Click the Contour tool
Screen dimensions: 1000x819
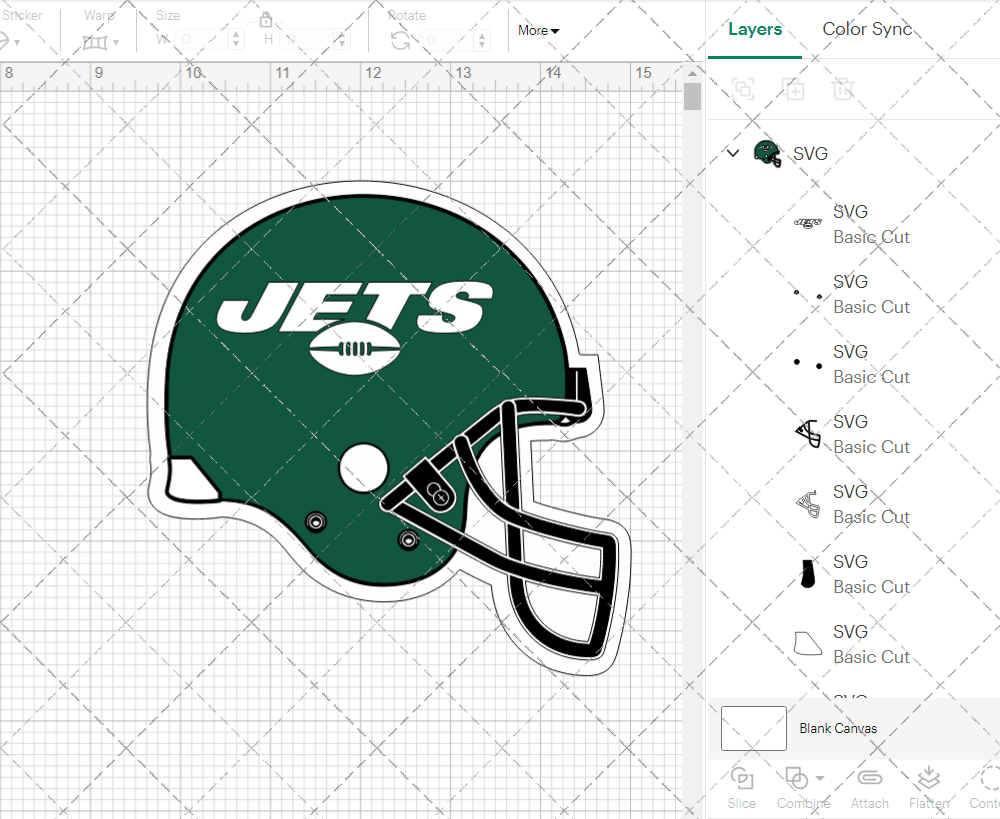pos(985,788)
